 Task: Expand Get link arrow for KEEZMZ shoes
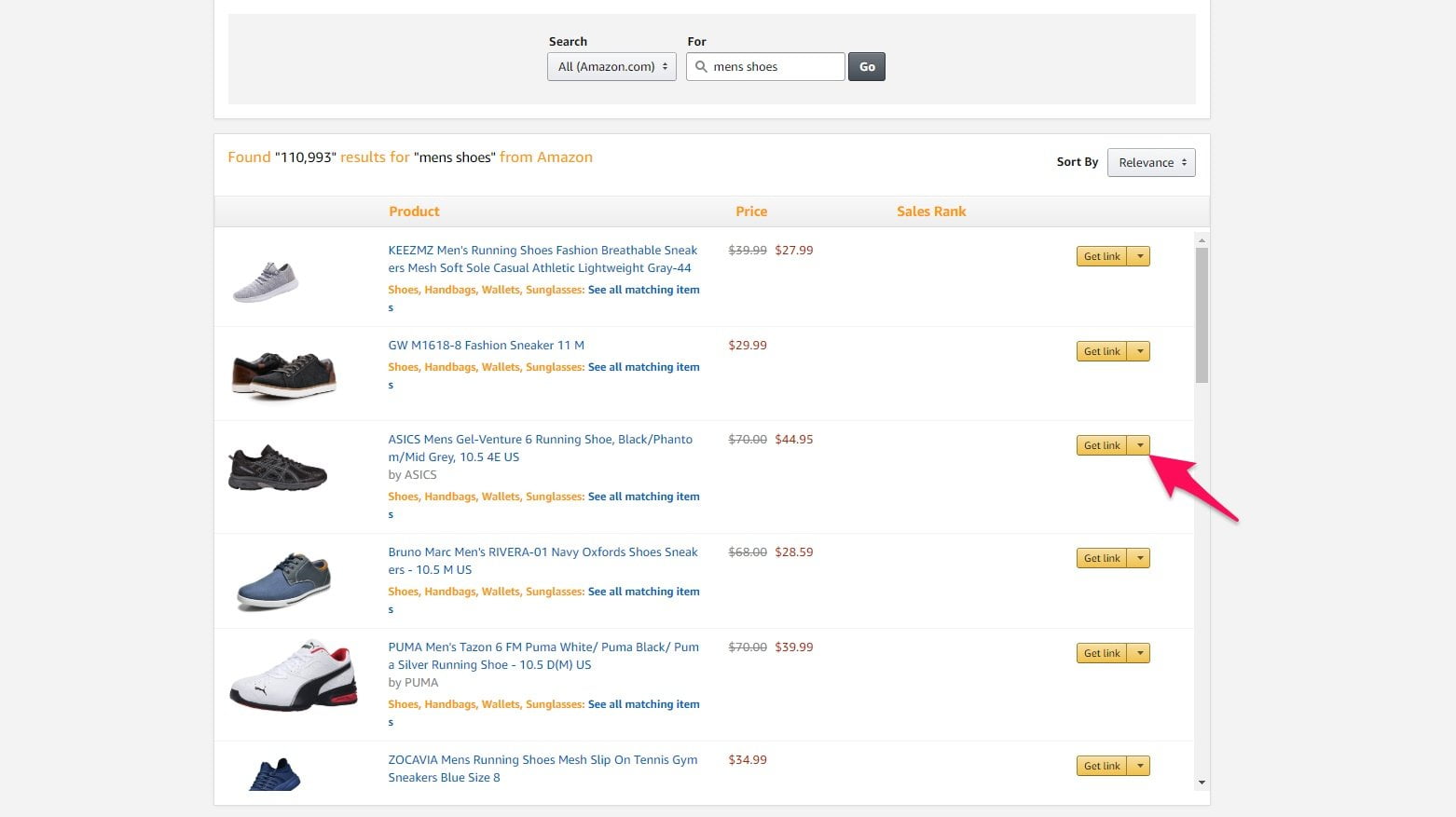[1139, 256]
